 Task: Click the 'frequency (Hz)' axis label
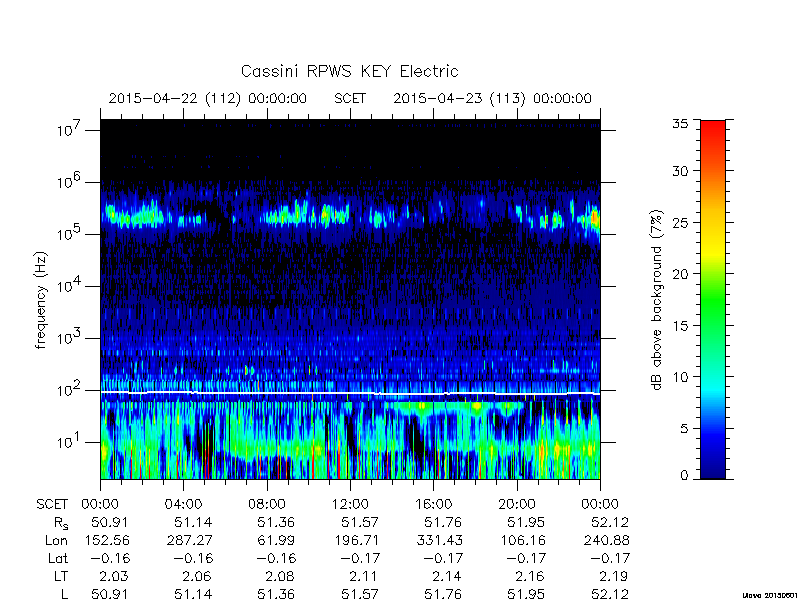(x=41, y=300)
